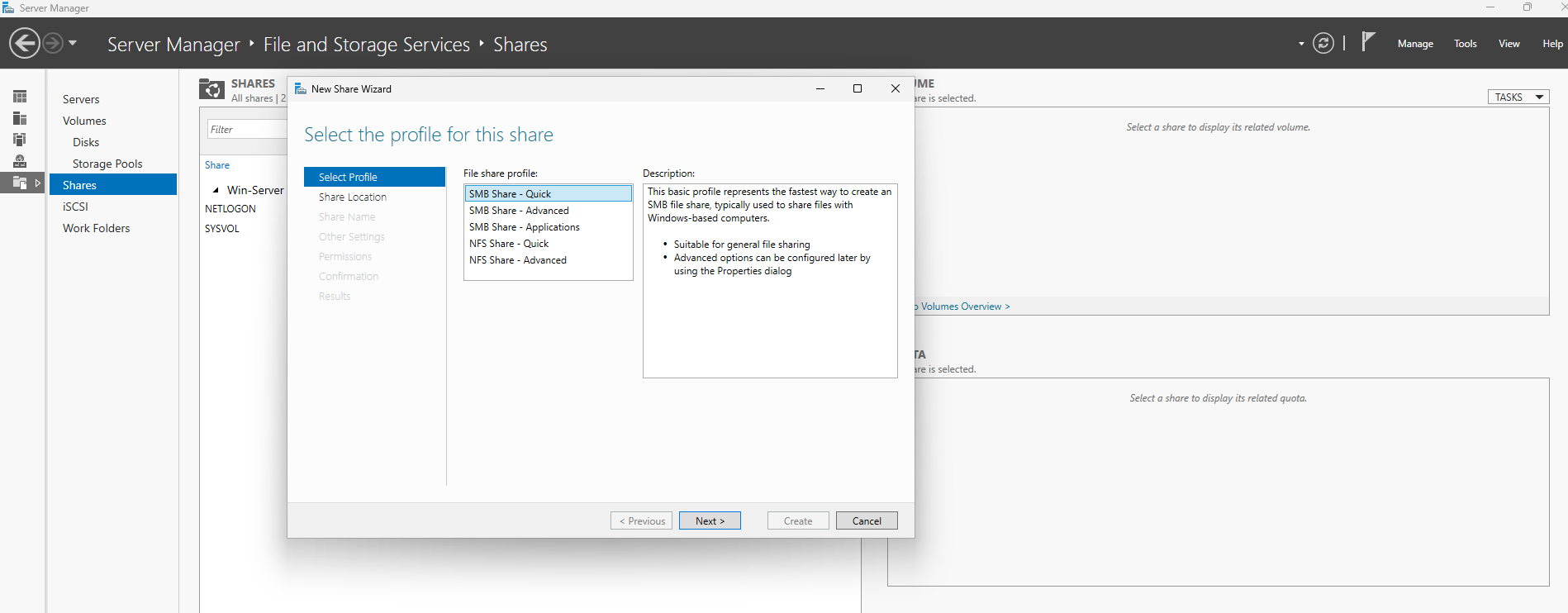This screenshot has height=613, width=1568.
Task: Cancel the New Share Wizard
Action: pyautogui.click(x=867, y=520)
